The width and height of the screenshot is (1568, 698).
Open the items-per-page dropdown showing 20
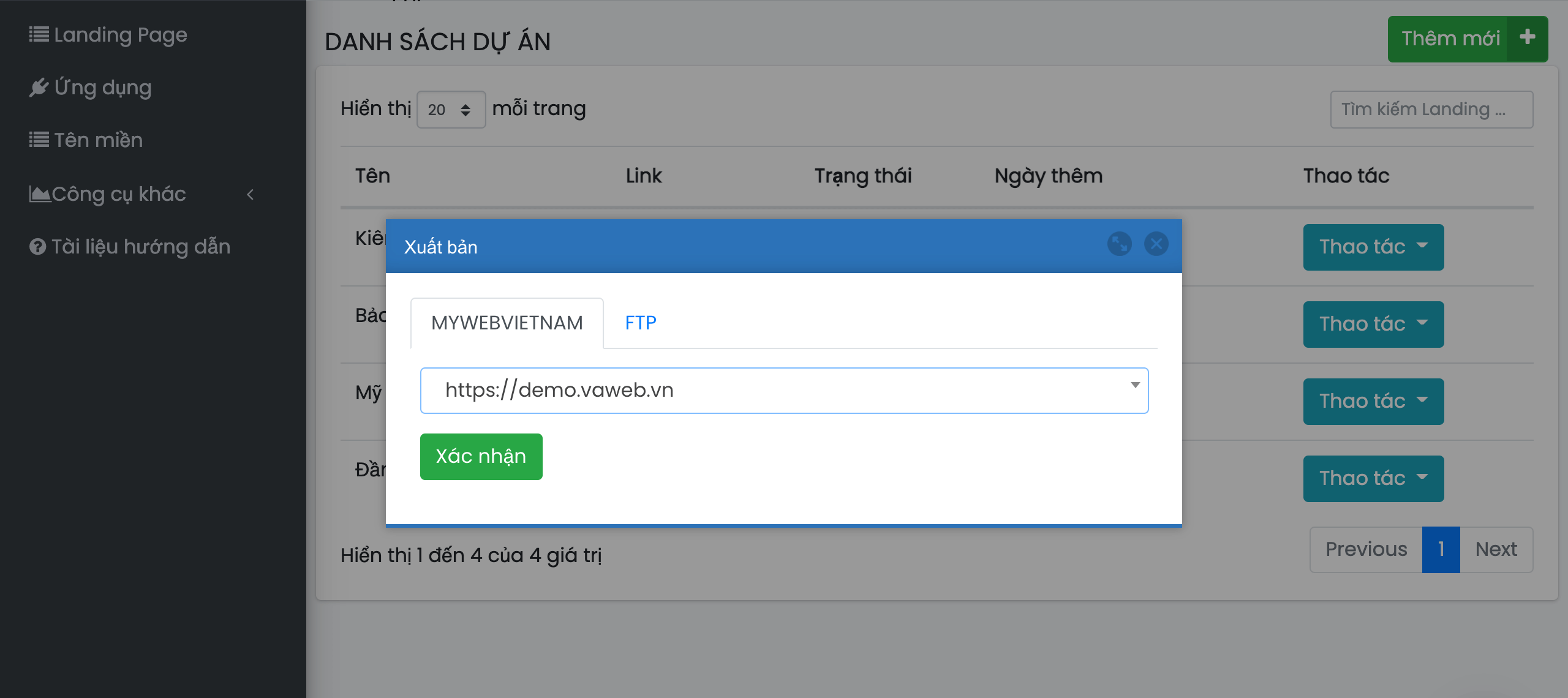coord(451,110)
